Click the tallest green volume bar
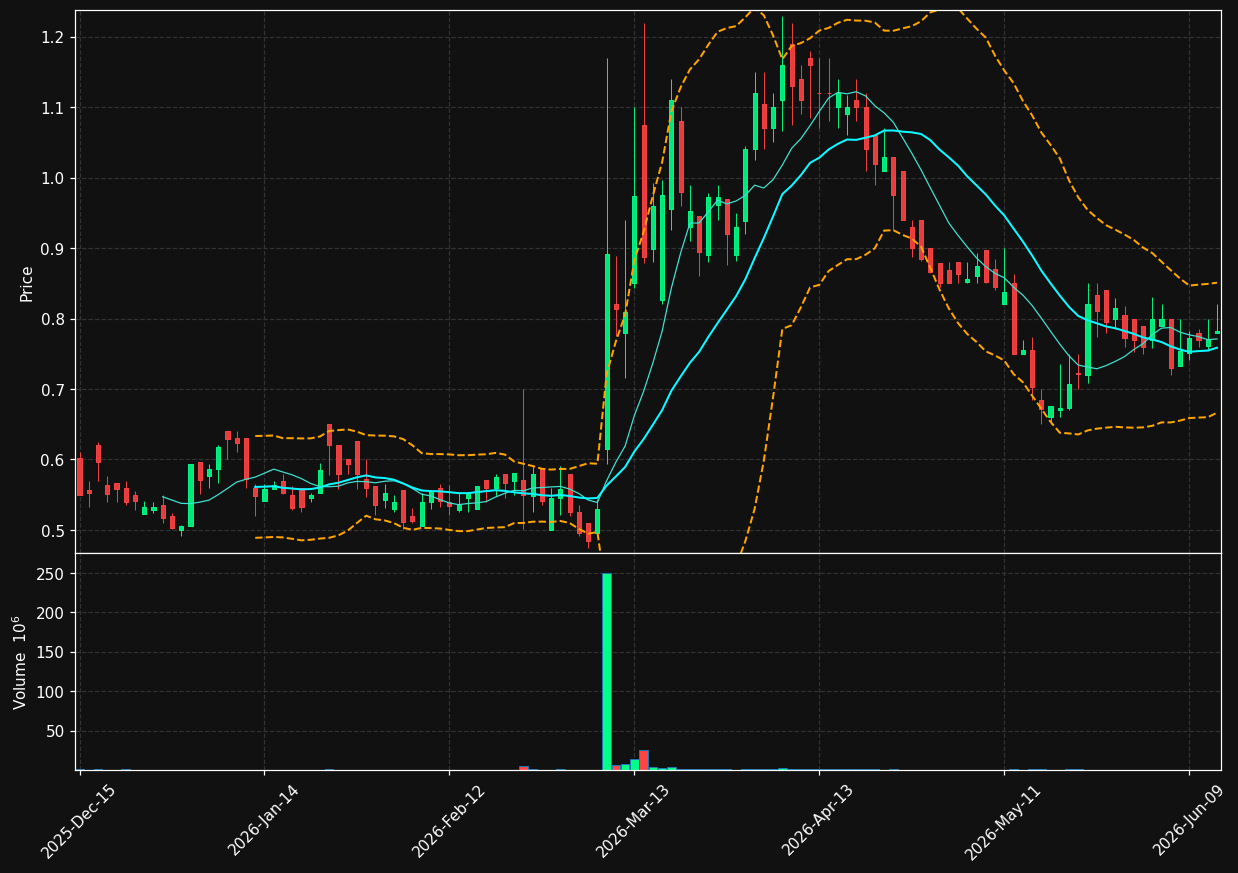The image size is (1238, 873). 607,671
